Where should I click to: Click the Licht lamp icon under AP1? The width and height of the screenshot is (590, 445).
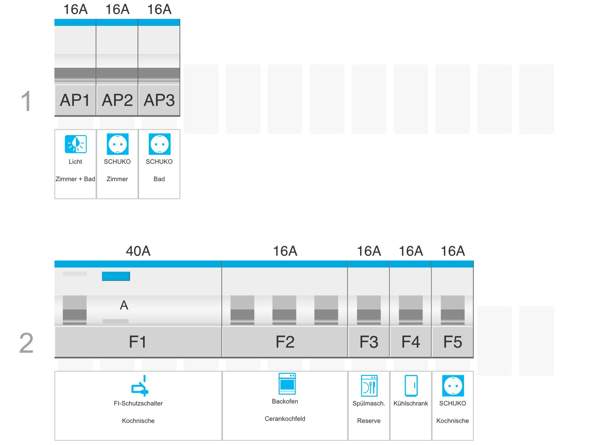[76, 144]
